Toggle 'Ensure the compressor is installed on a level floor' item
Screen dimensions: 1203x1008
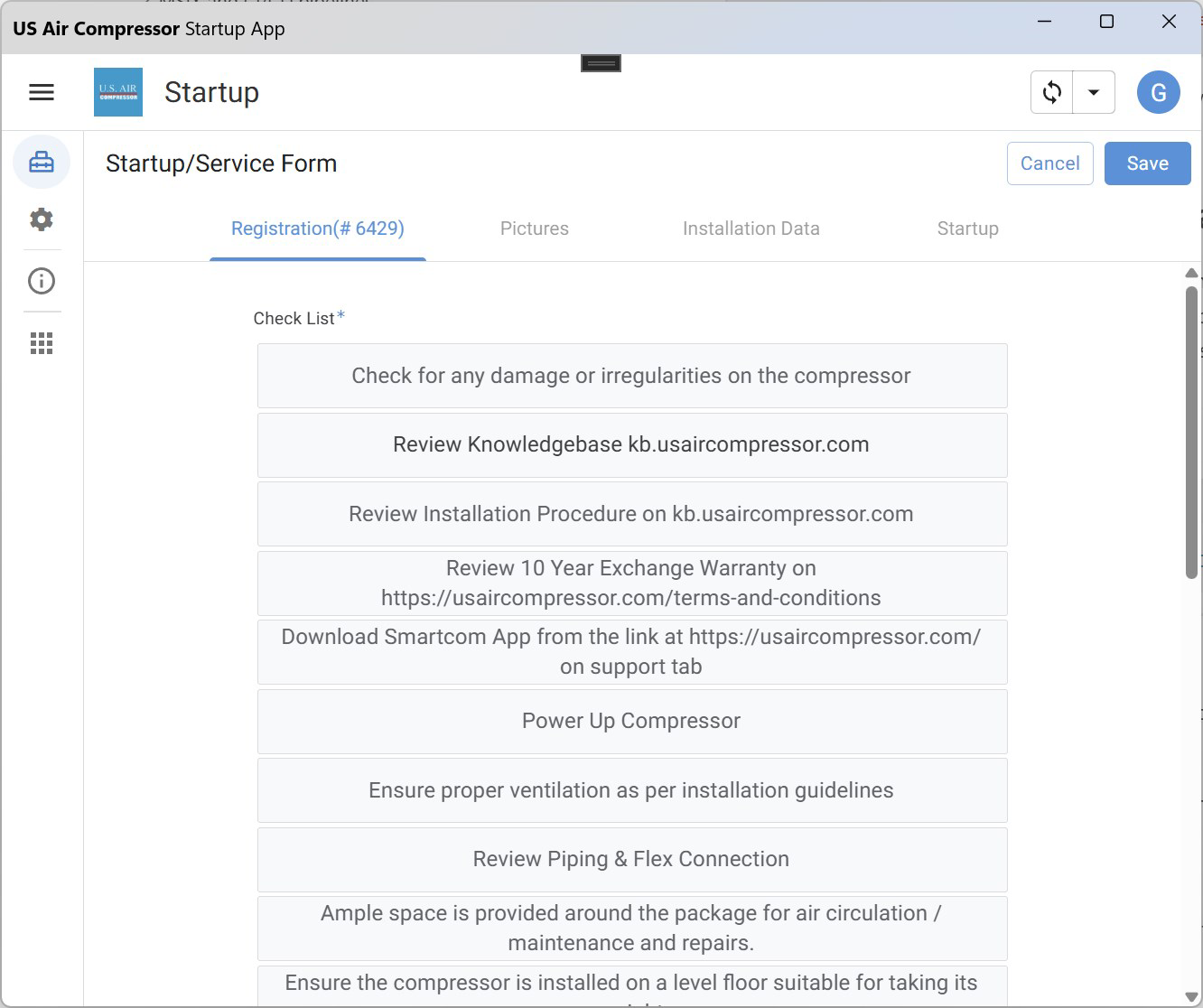click(632, 986)
